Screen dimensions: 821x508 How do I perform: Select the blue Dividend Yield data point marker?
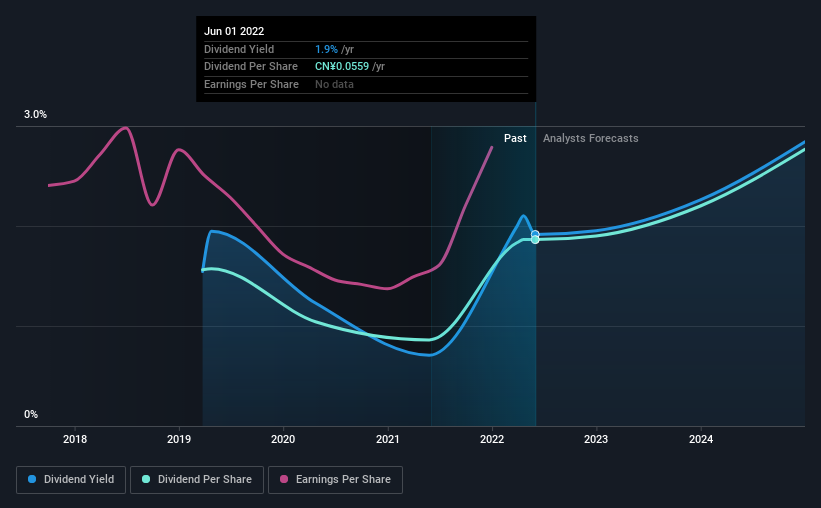click(x=535, y=234)
